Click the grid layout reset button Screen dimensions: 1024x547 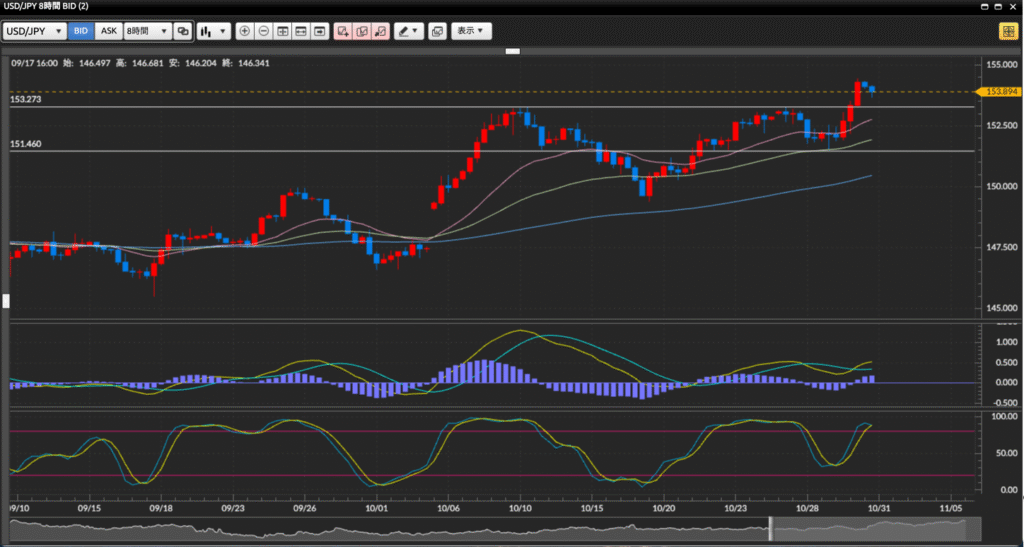click(x=282, y=31)
